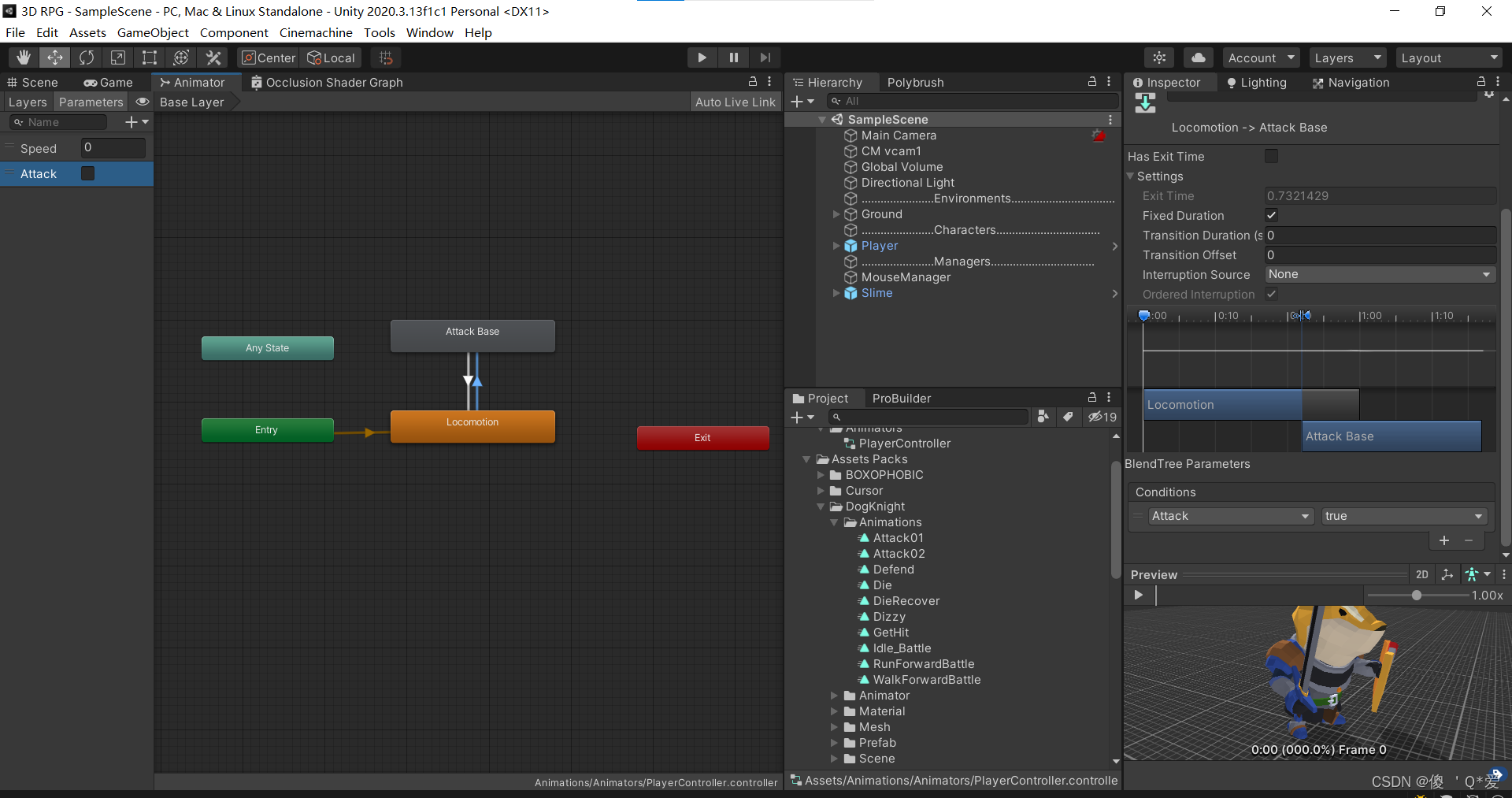The height and width of the screenshot is (798, 1512).
Task: Open the Layout dropdown
Action: click(1449, 57)
